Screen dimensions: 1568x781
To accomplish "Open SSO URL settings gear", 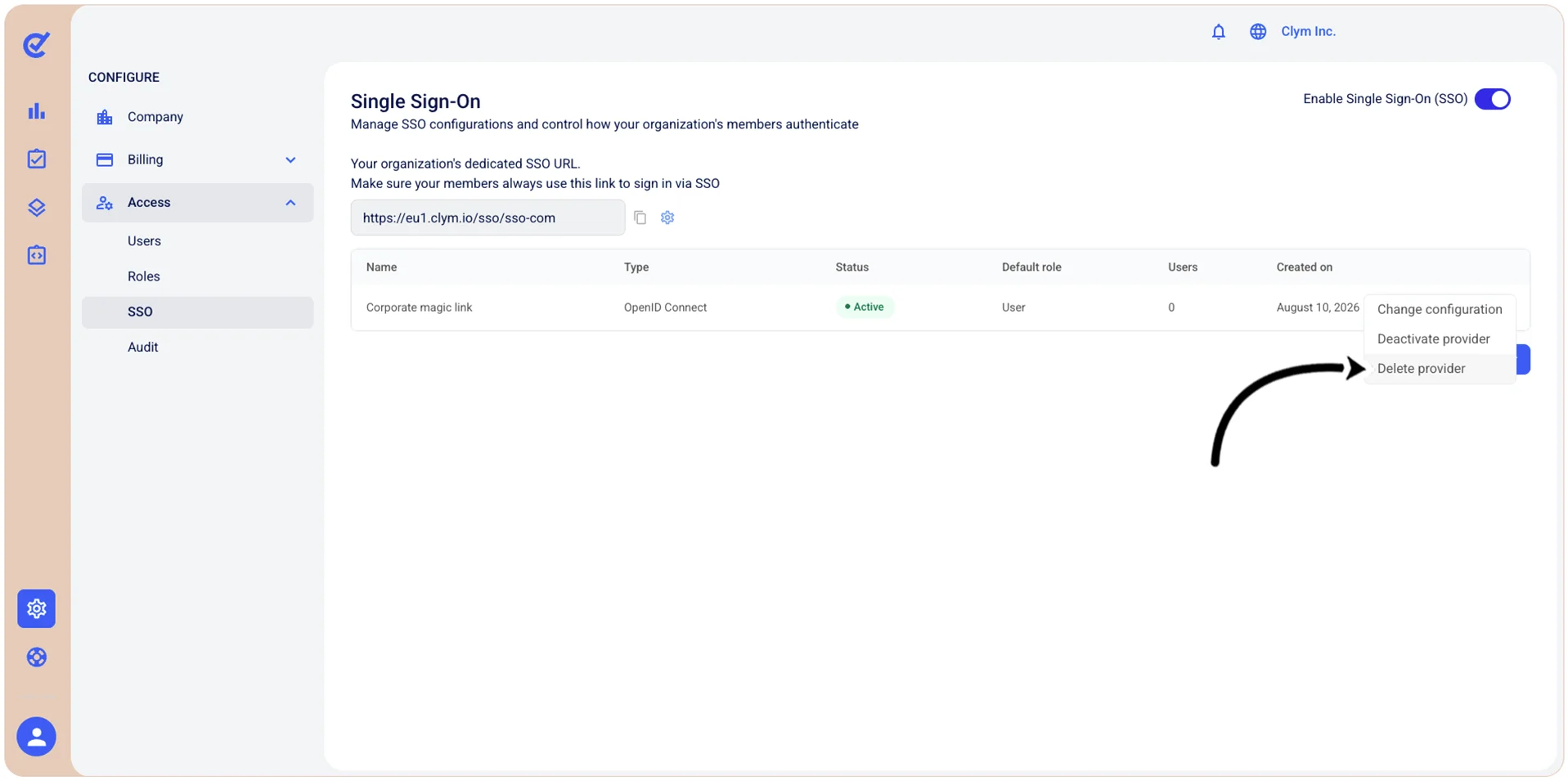I will coord(667,218).
